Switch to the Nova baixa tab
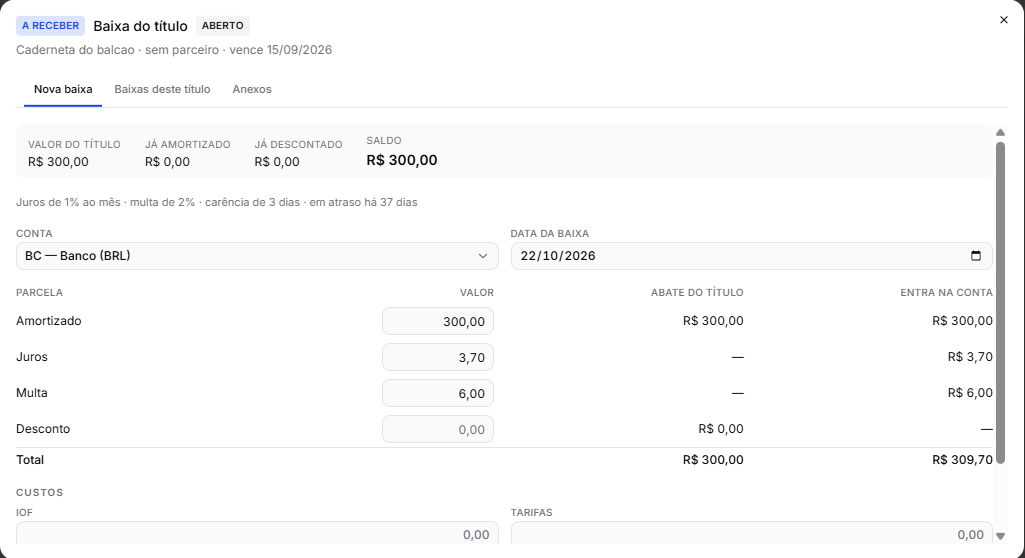The image size is (1025, 558). tap(63, 90)
